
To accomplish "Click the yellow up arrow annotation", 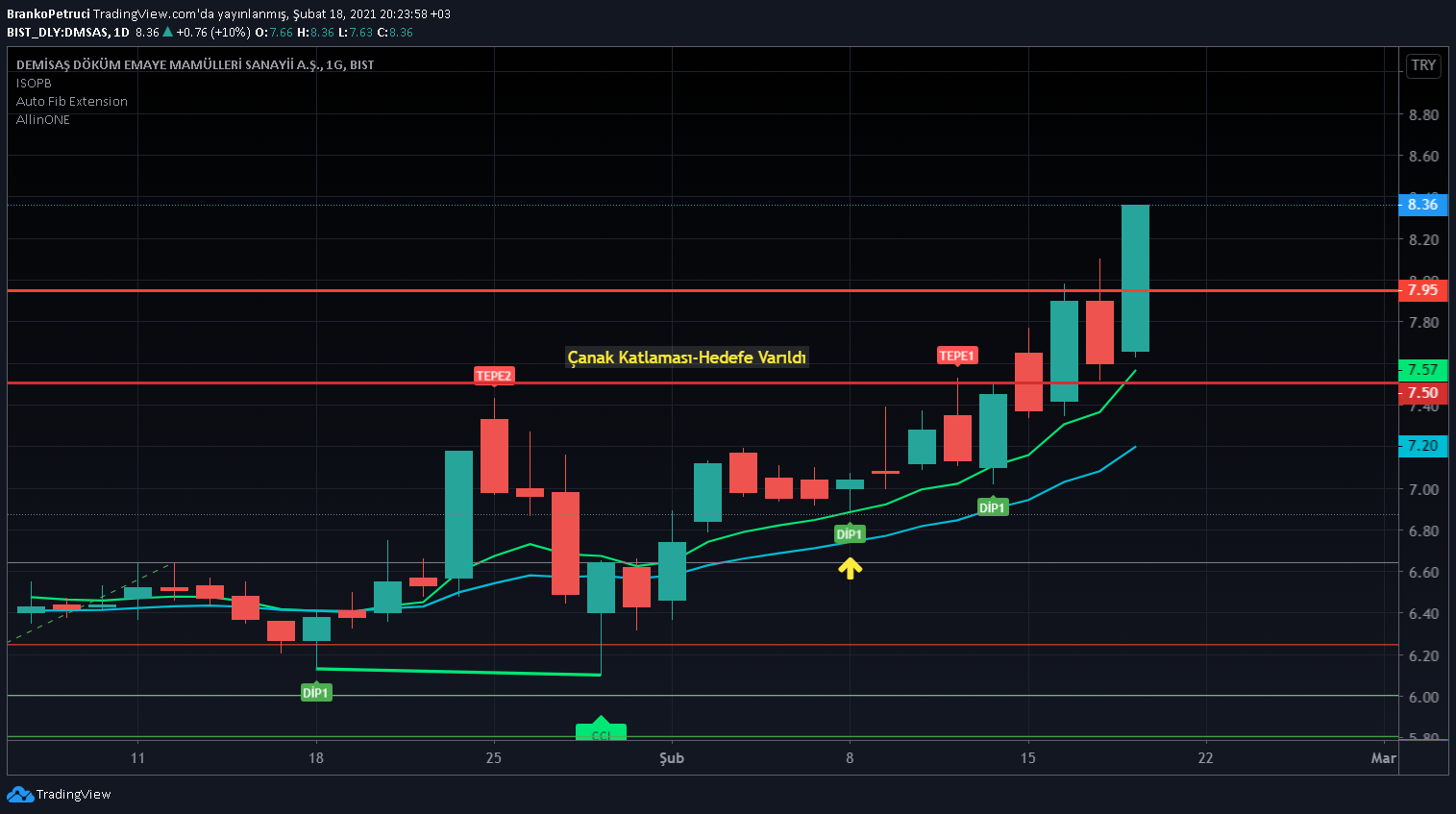I will [x=850, y=568].
